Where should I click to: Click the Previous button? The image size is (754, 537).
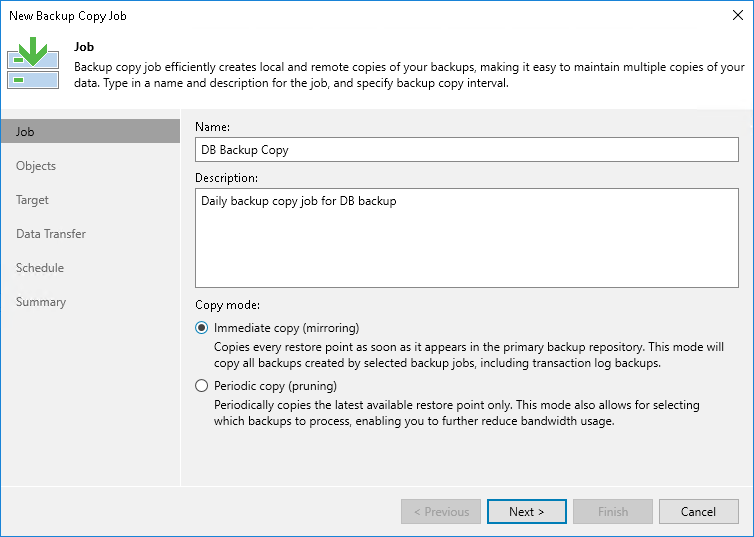(x=441, y=512)
